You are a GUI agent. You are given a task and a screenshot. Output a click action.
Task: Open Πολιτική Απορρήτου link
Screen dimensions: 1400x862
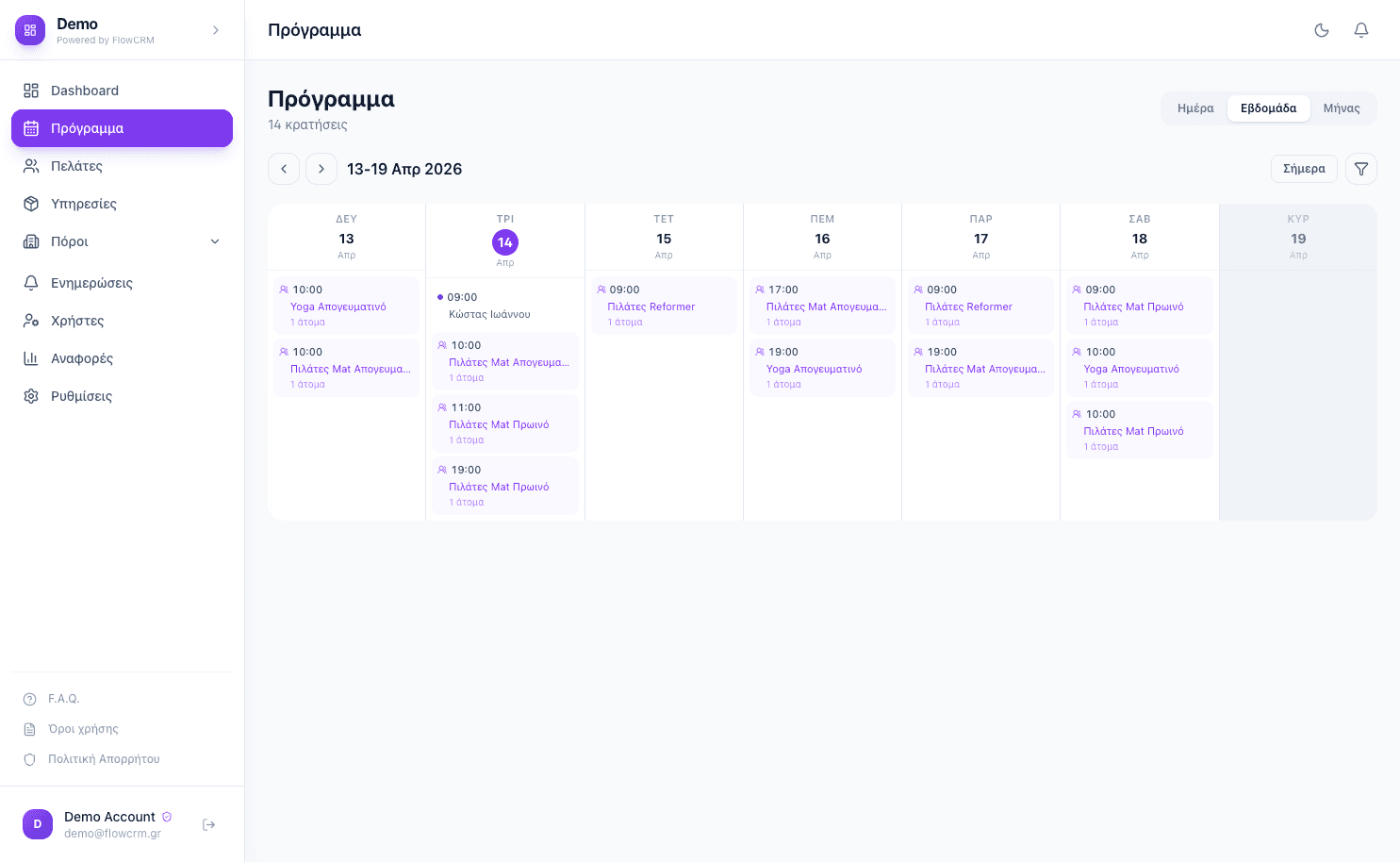pos(104,759)
